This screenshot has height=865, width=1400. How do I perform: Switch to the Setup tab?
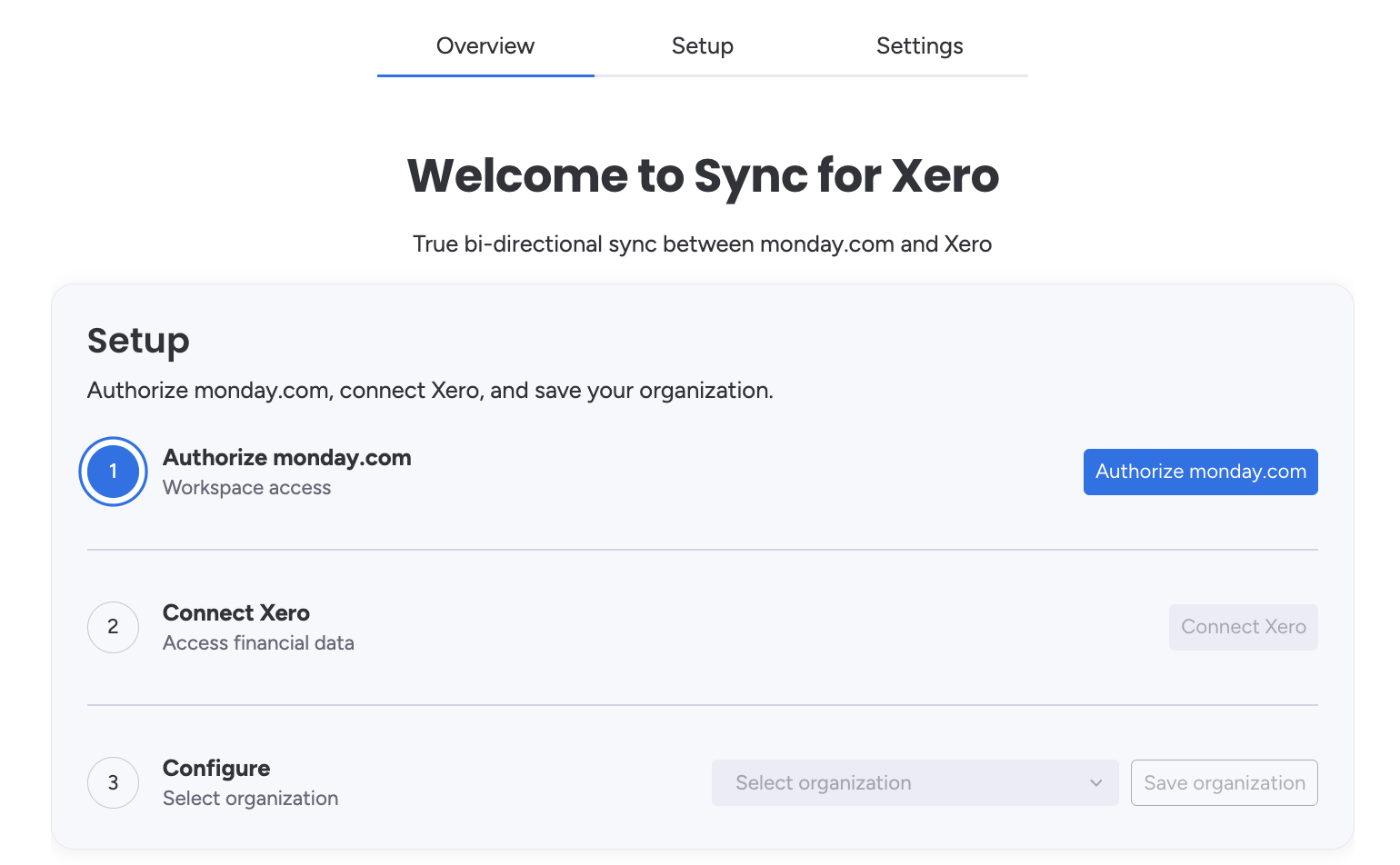702,45
